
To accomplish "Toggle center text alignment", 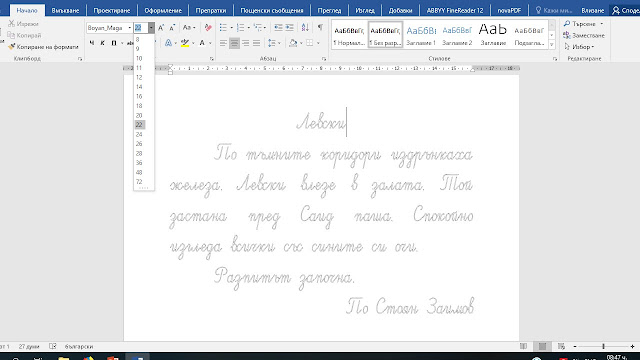I will 234,43.
